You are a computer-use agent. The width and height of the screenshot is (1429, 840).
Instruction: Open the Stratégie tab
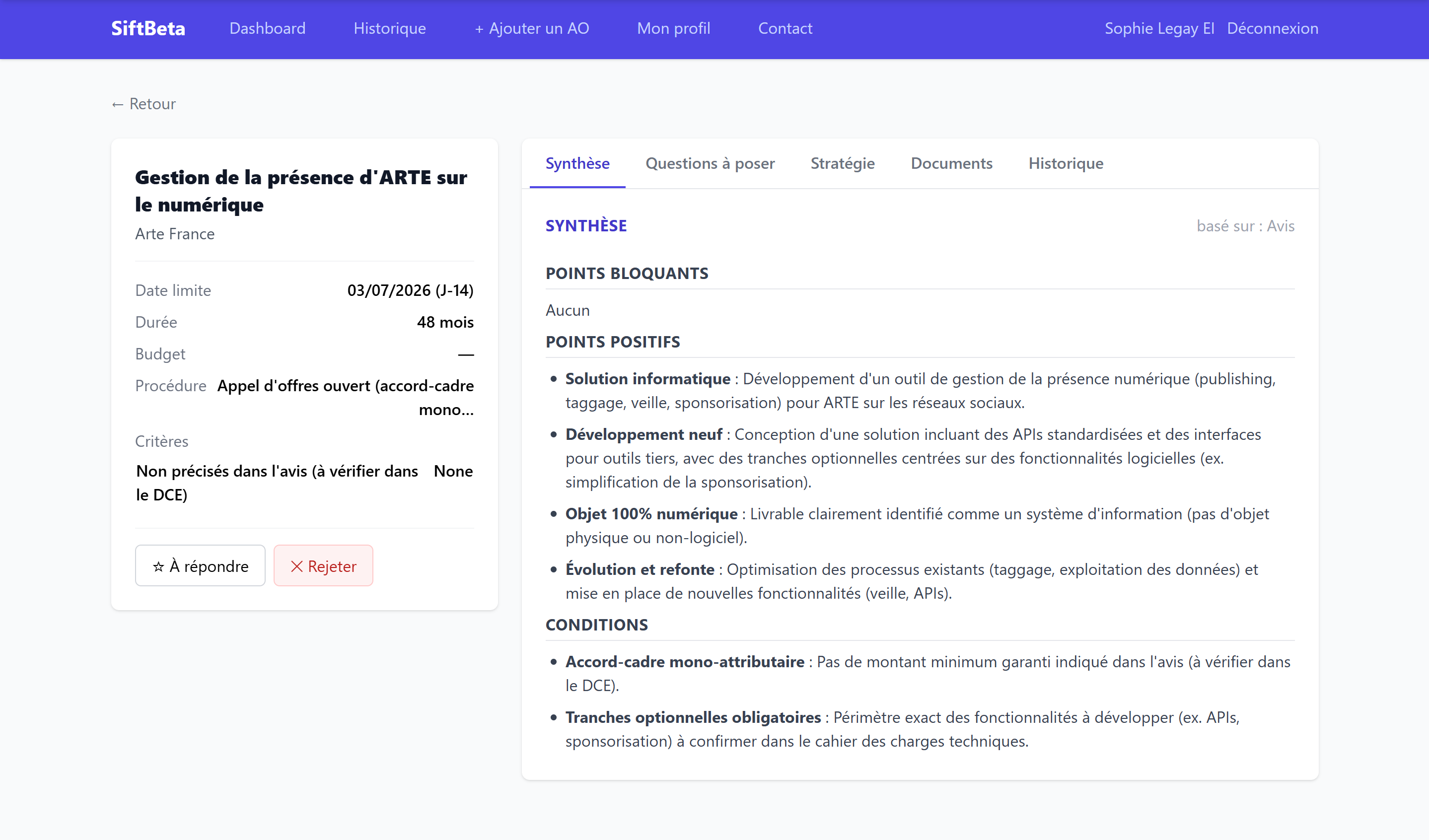coord(842,163)
